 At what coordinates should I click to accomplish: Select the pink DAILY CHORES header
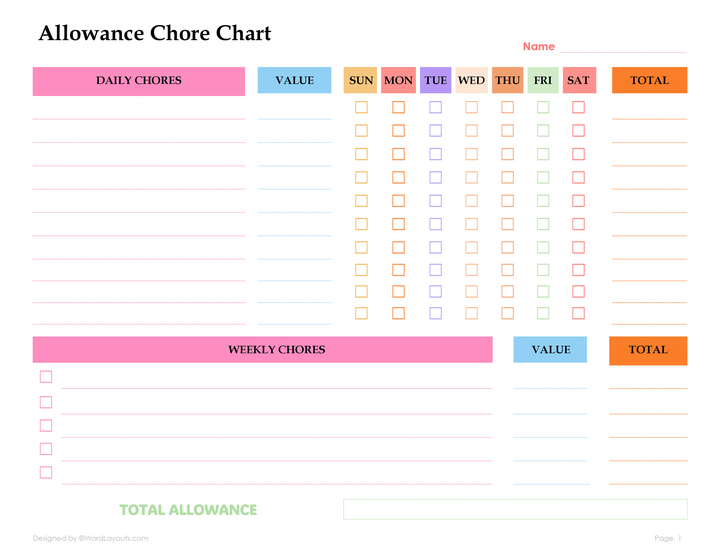139,81
